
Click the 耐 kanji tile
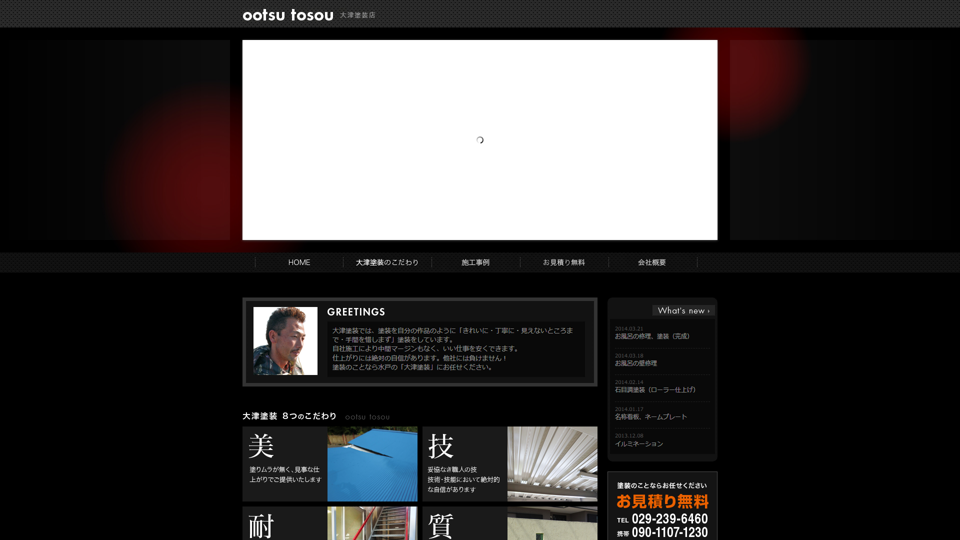284,524
